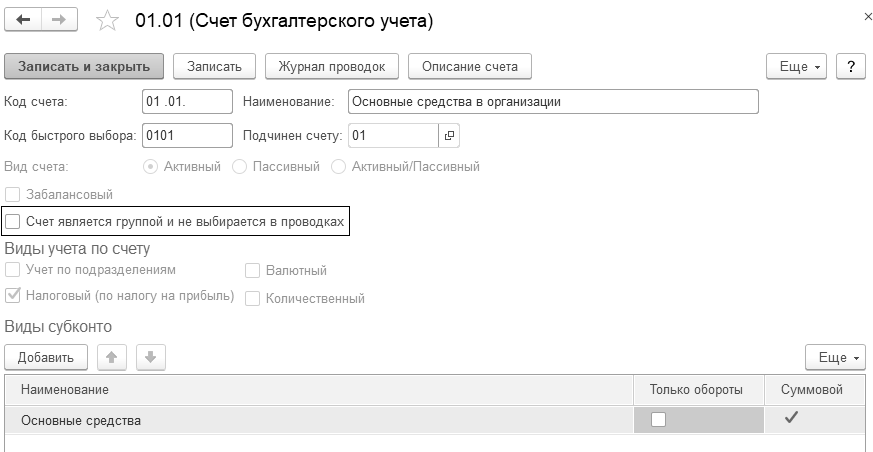Select the 'Пассивный' radio button
The image size is (873, 452).
(239, 166)
